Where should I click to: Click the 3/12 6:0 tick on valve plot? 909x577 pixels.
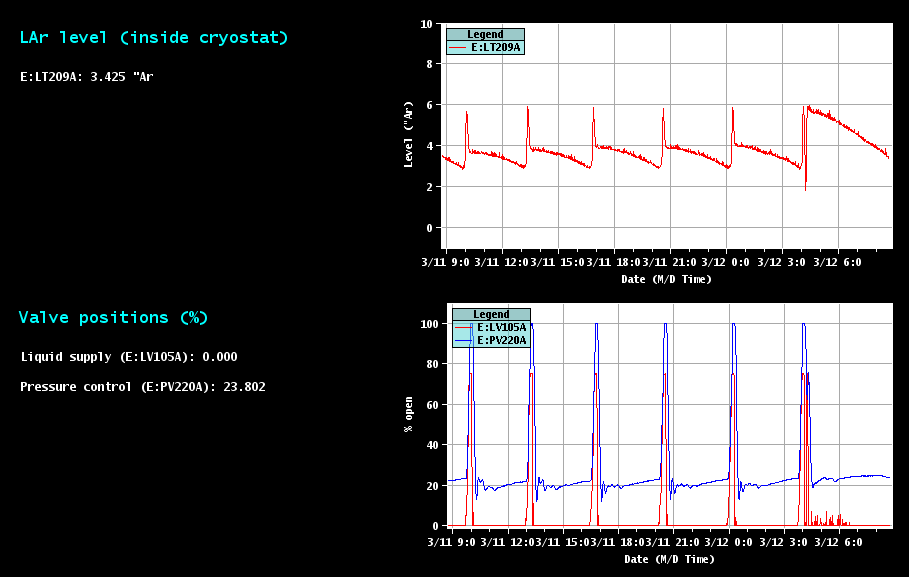point(838,543)
